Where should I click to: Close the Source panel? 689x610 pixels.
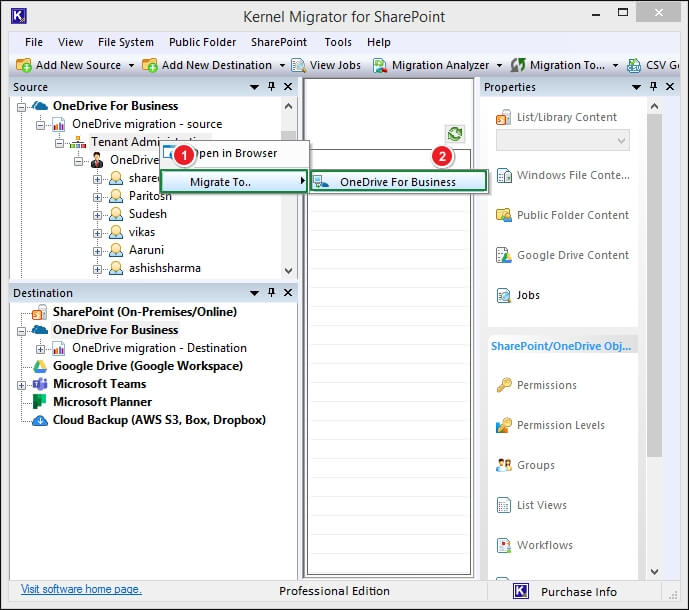pos(288,87)
